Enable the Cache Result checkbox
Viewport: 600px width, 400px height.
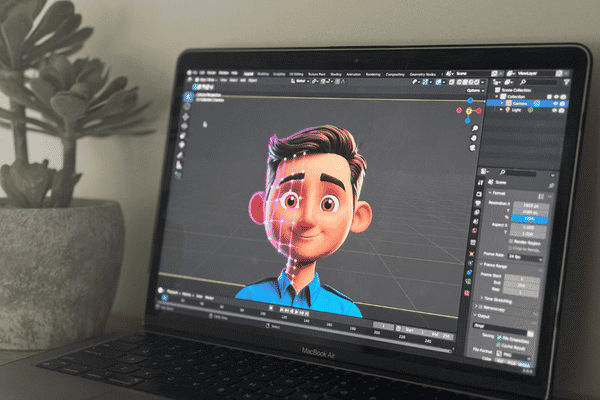[x=498, y=344]
